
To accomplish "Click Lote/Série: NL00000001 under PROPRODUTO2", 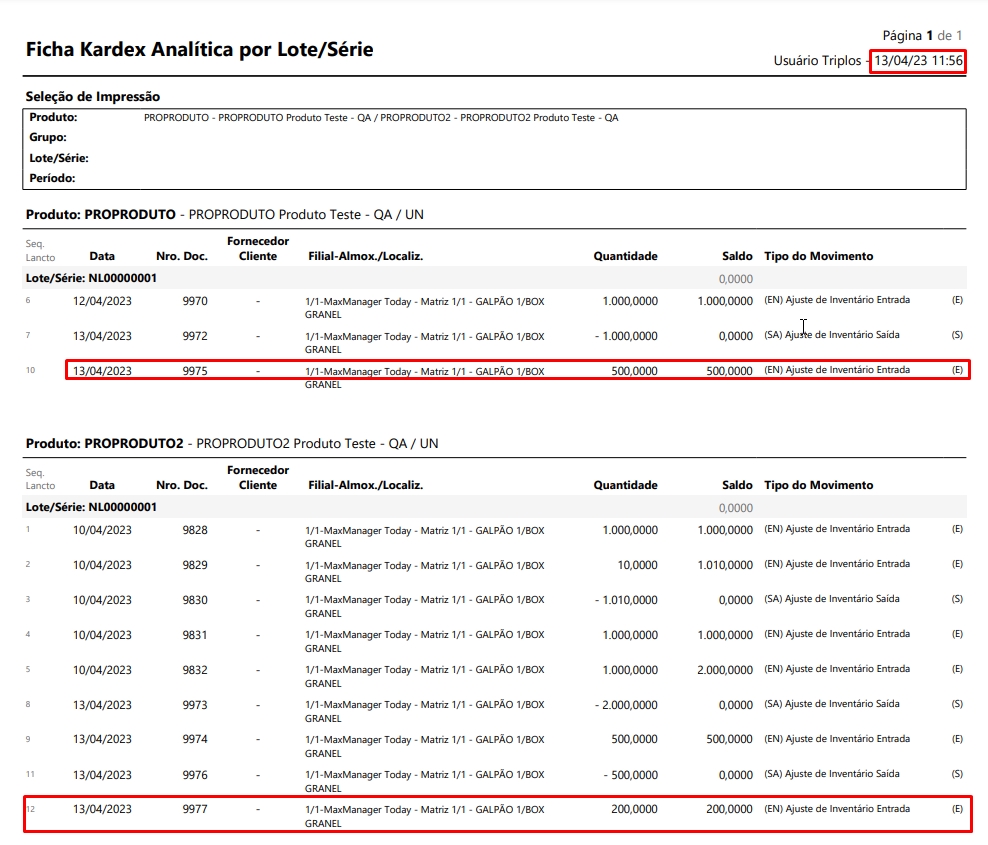I will pyautogui.click(x=91, y=507).
